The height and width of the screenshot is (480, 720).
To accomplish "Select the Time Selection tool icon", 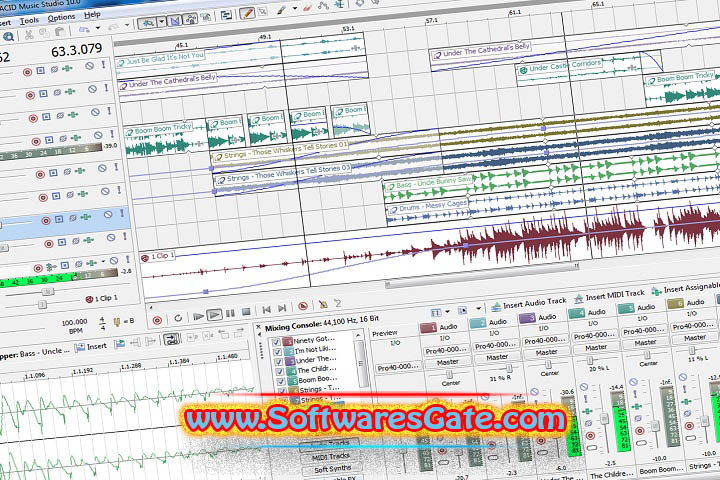I will (x=339, y=4).
